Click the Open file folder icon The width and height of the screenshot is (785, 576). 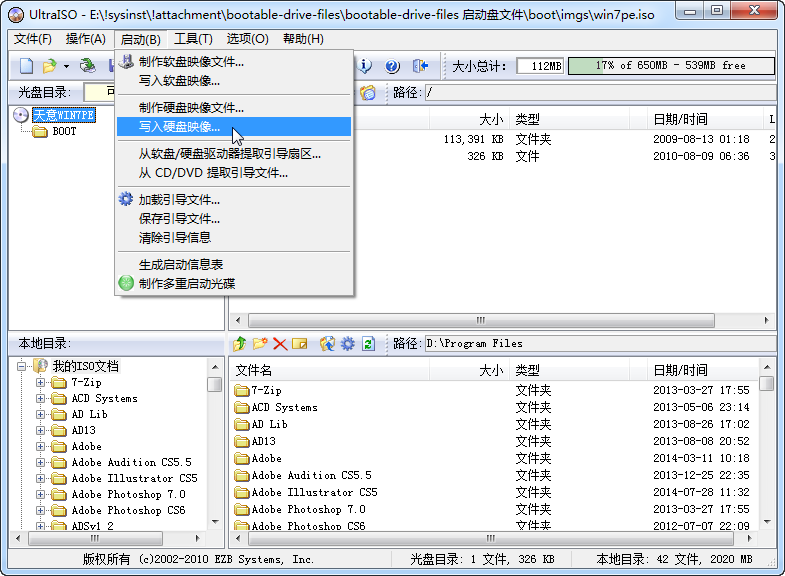coord(48,66)
